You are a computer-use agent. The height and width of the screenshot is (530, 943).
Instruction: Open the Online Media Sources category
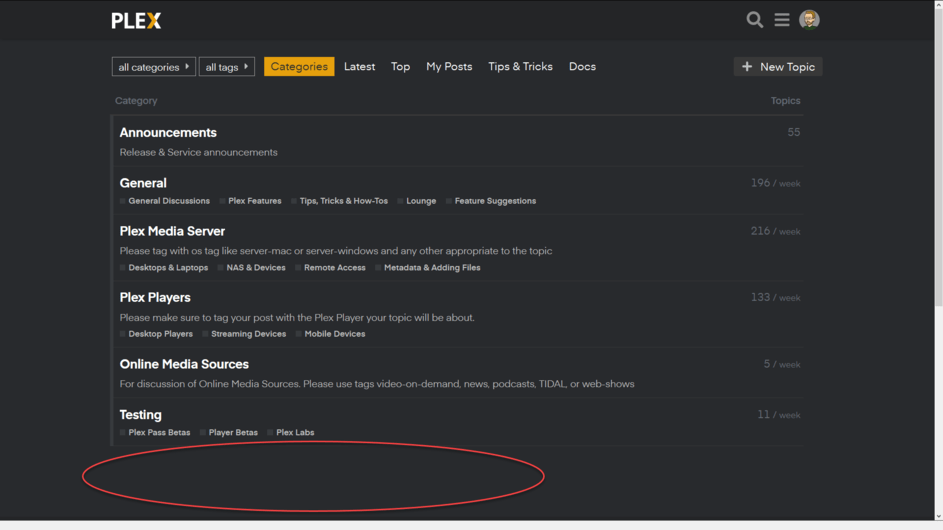184,364
